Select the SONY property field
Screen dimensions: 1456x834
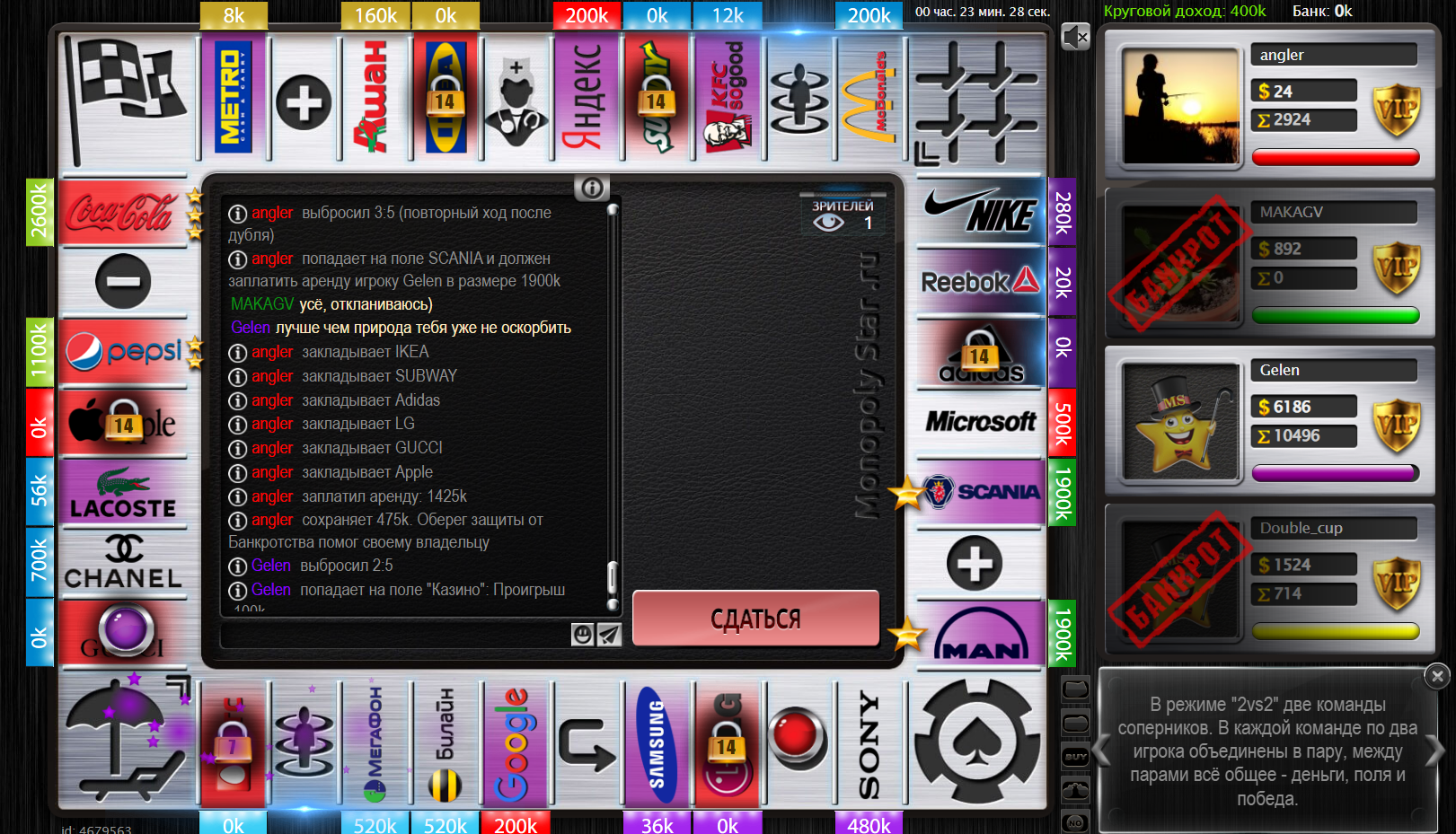[869, 743]
